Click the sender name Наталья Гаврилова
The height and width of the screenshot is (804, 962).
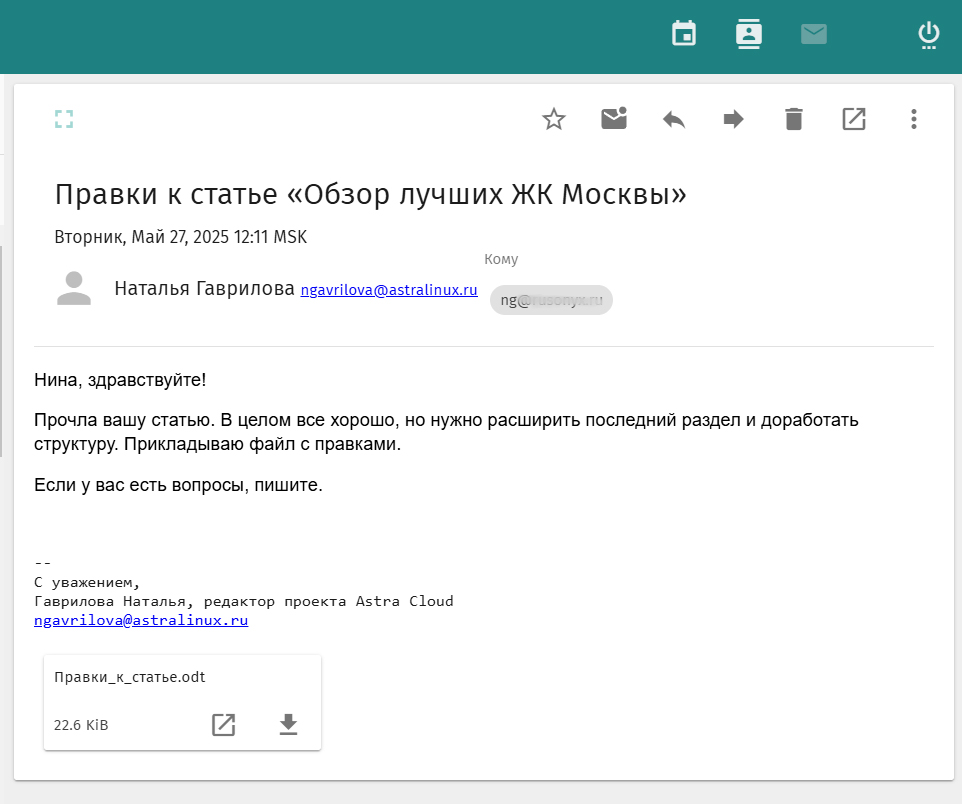204,288
